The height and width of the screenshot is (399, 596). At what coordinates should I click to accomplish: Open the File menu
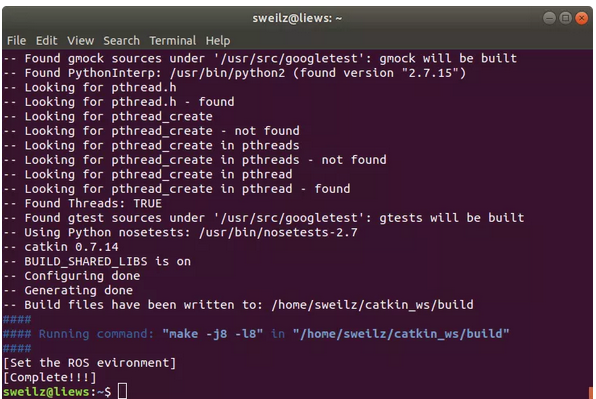(16, 40)
